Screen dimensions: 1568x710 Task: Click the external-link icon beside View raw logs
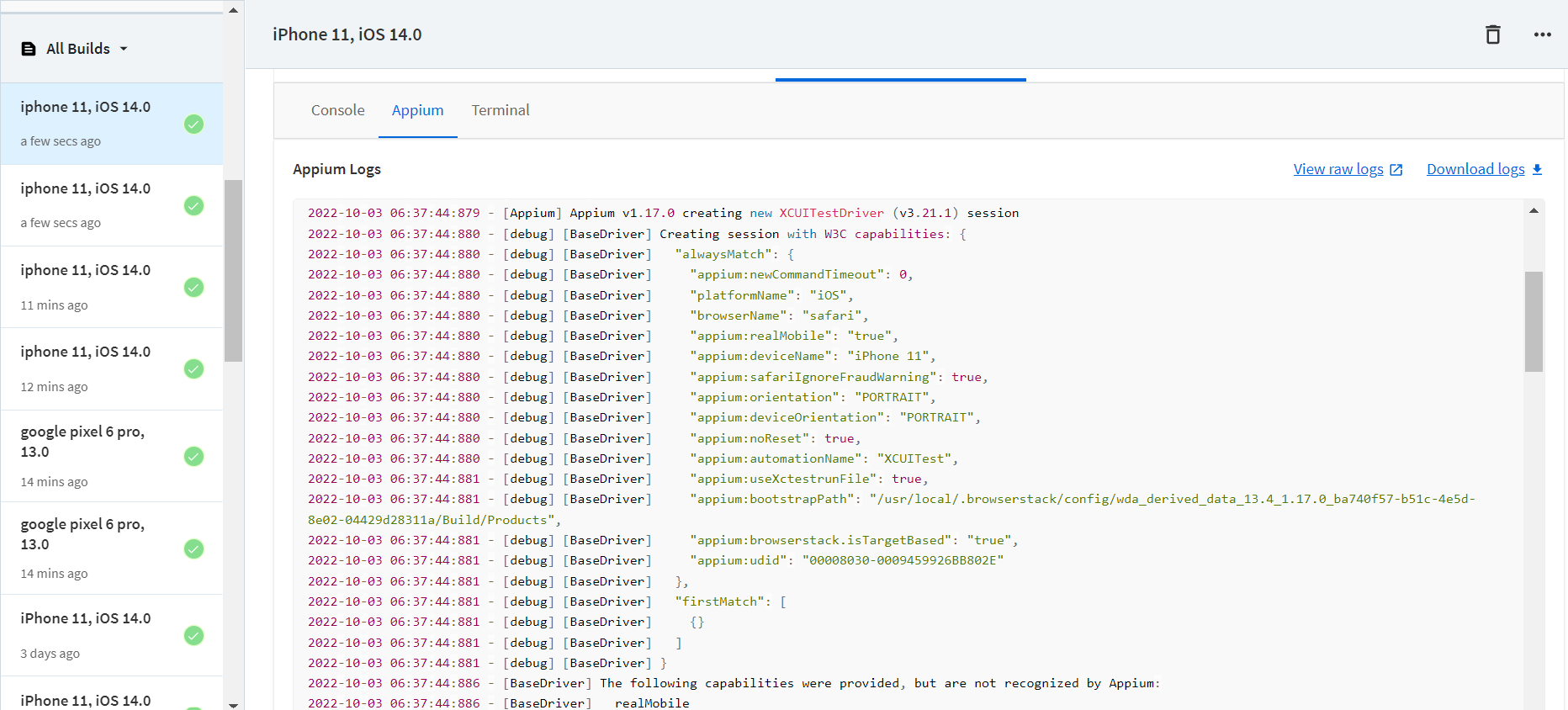tap(1396, 170)
